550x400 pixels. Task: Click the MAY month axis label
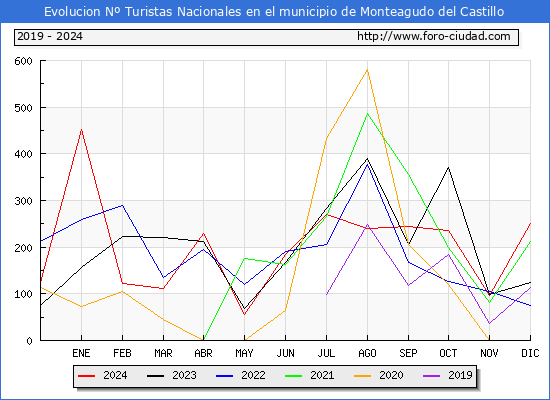pyautogui.click(x=244, y=353)
